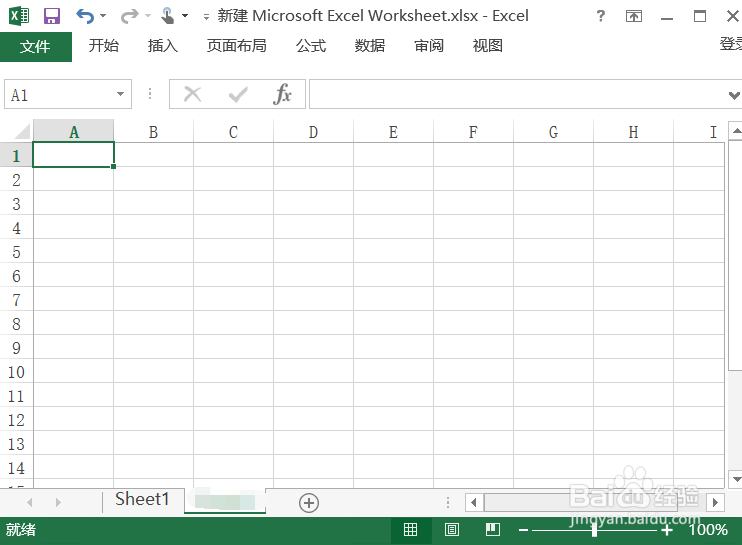The image size is (742, 545).
Task: Add a new sheet with plus icon
Action: click(309, 502)
